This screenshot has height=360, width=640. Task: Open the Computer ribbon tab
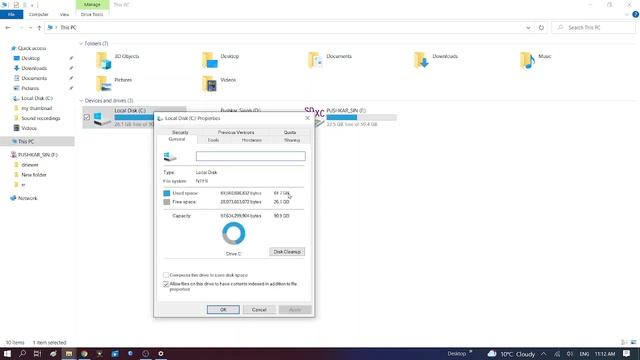[x=38, y=14]
